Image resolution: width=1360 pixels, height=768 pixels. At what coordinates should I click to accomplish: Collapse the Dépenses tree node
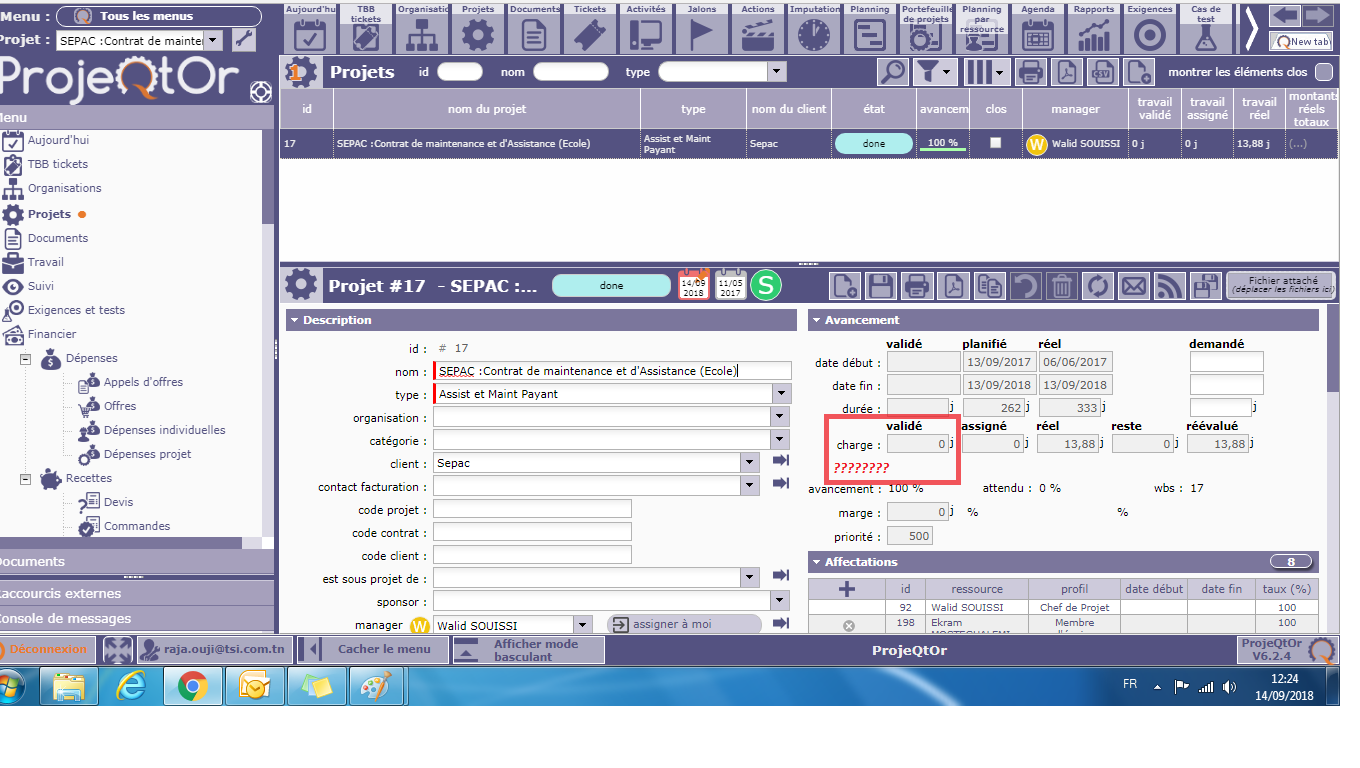[x=26, y=358]
